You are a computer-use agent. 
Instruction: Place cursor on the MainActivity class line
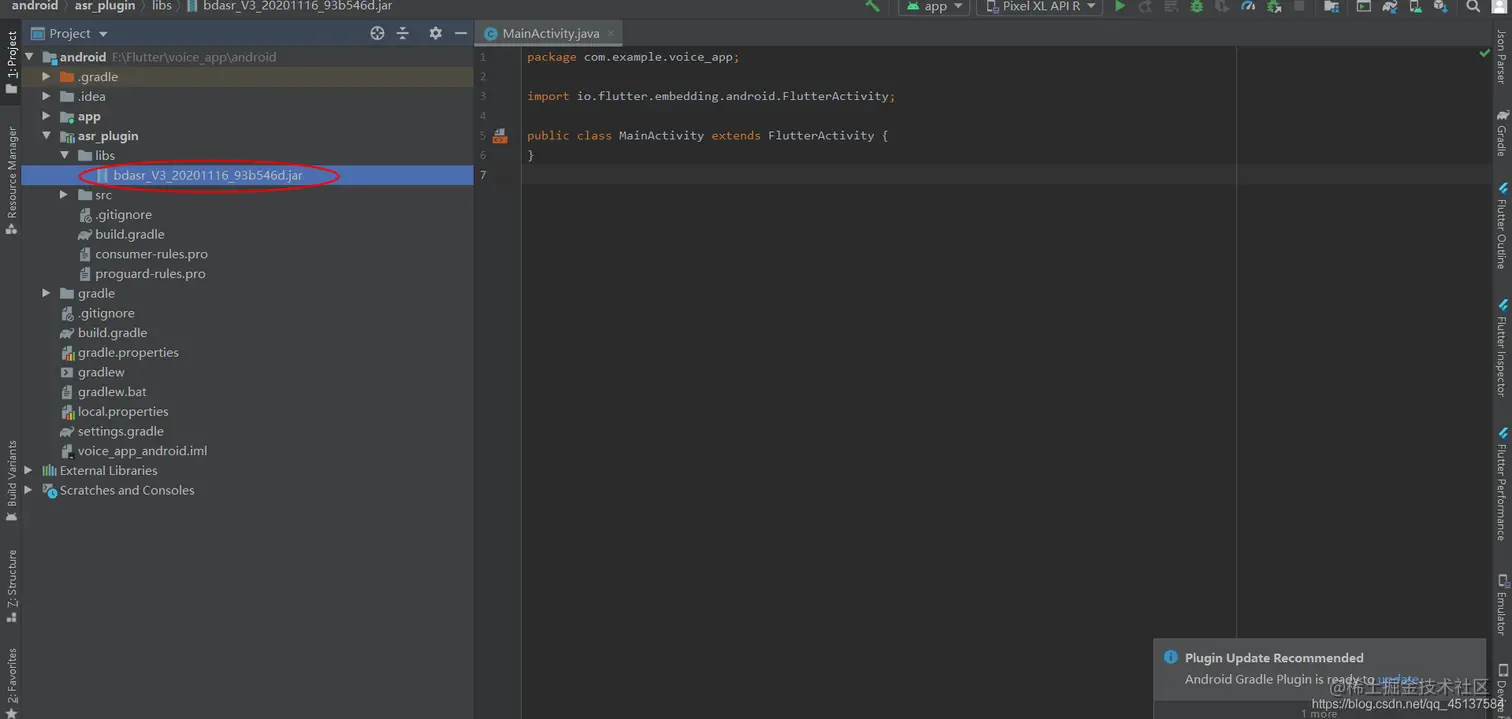click(x=707, y=135)
